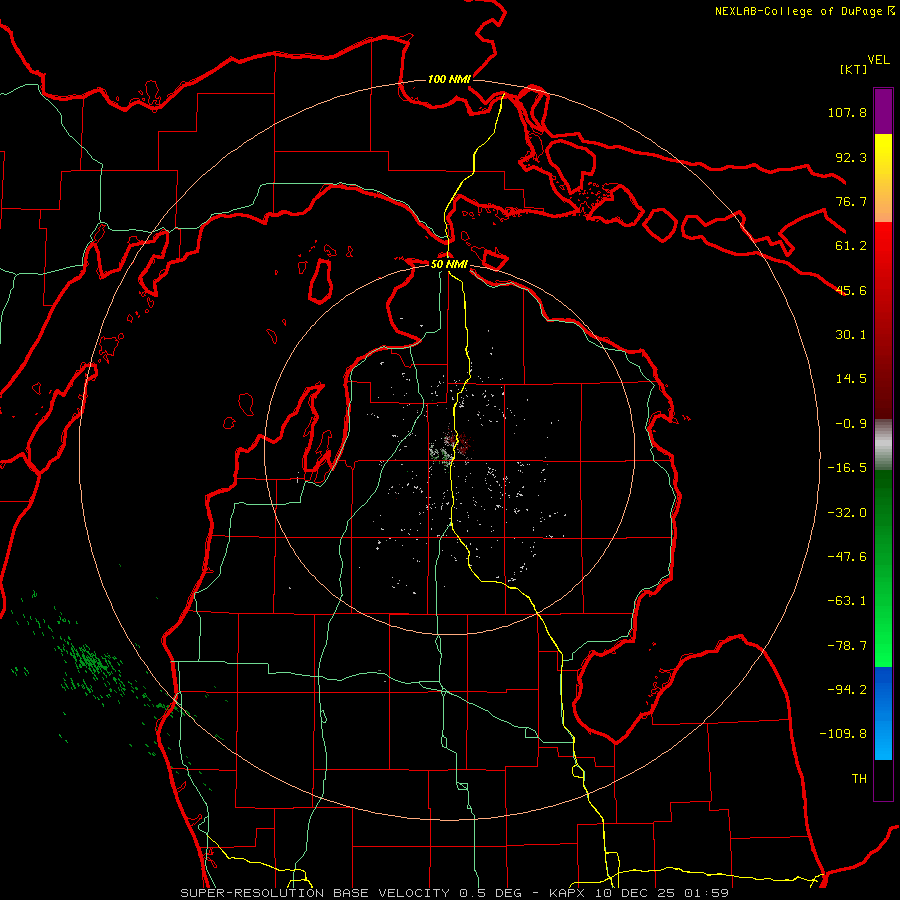Click the 14.5 velocity scale value
900x900 pixels.
point(851,379)
